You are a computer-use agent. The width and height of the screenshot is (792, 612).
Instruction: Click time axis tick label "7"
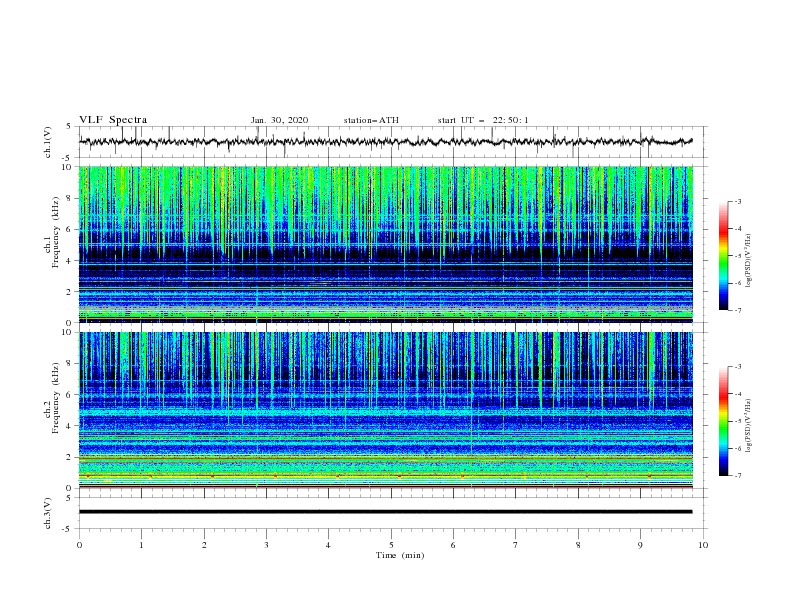pyautogui.click(x=515, y=545)
